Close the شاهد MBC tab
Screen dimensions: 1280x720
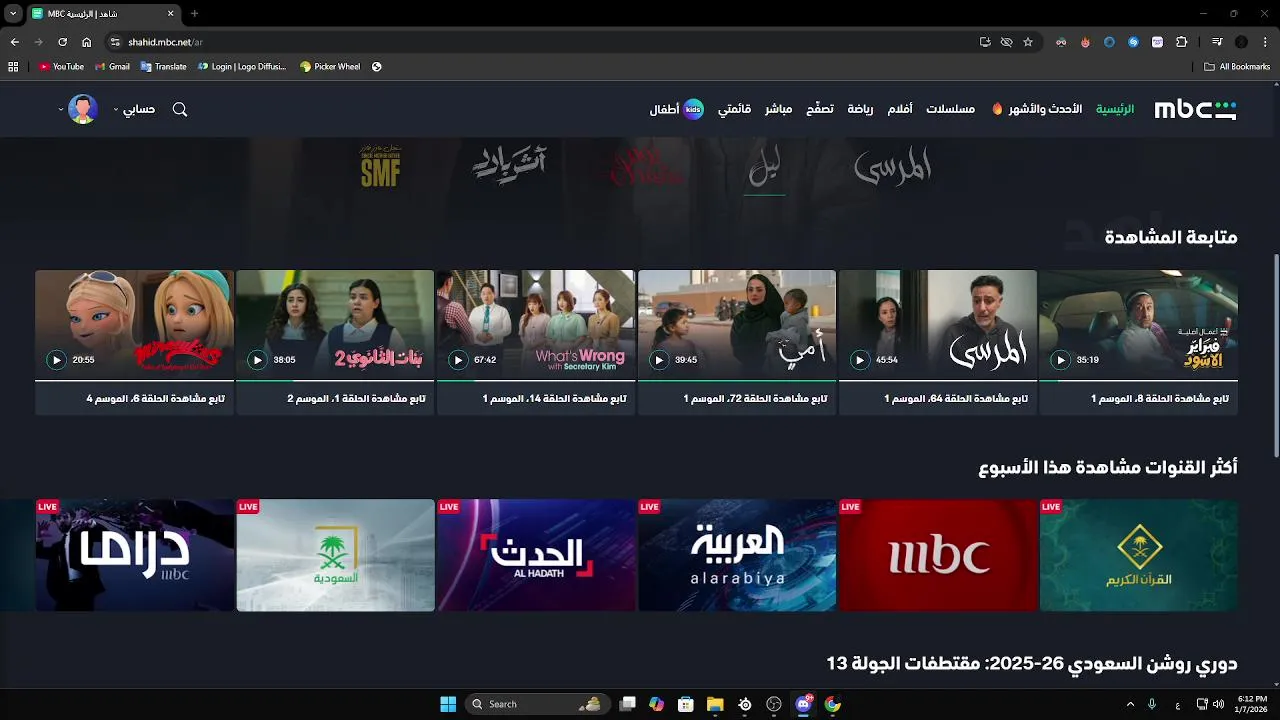170,14
